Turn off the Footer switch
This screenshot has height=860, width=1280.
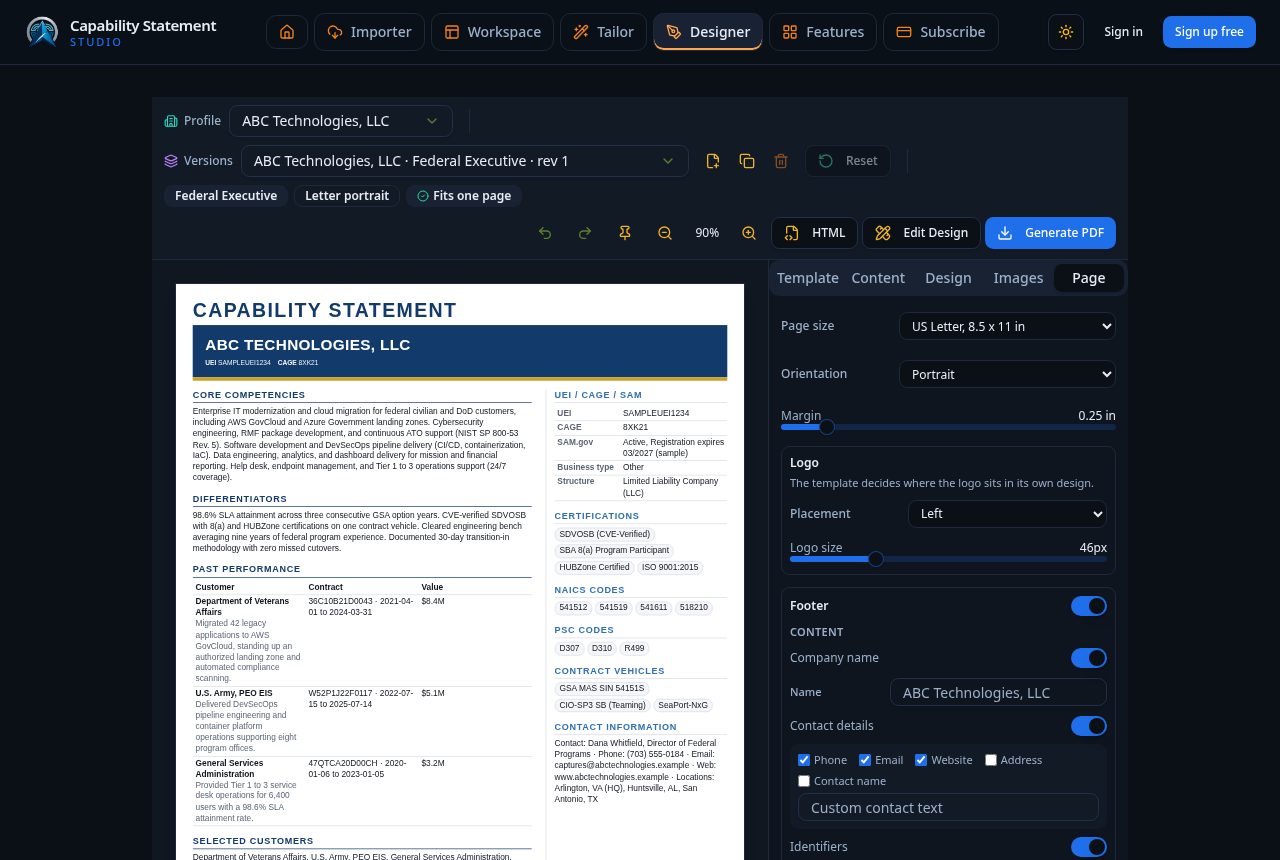click(x=1089, y=606)
